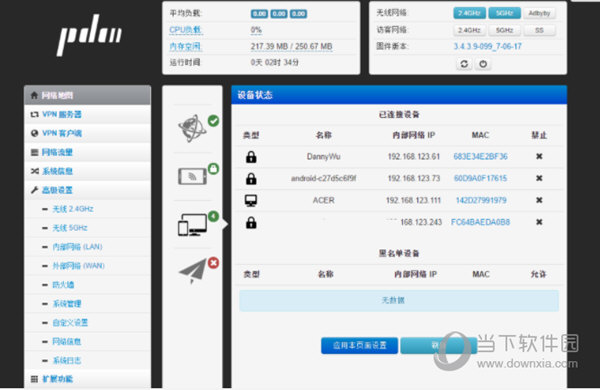Toggle guest network 5GHz button
Image resolution: width=600 pixels, height=390 pixels.
[504, 30]
